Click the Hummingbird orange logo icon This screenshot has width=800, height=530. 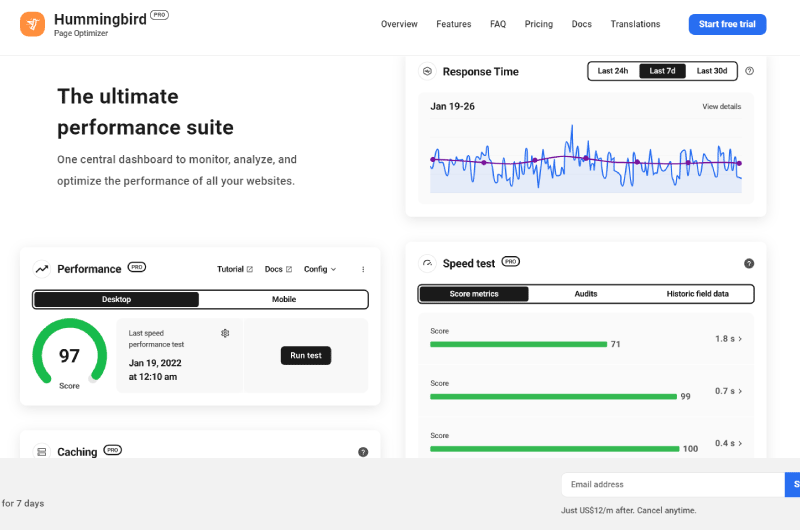(x=33, y=24)
